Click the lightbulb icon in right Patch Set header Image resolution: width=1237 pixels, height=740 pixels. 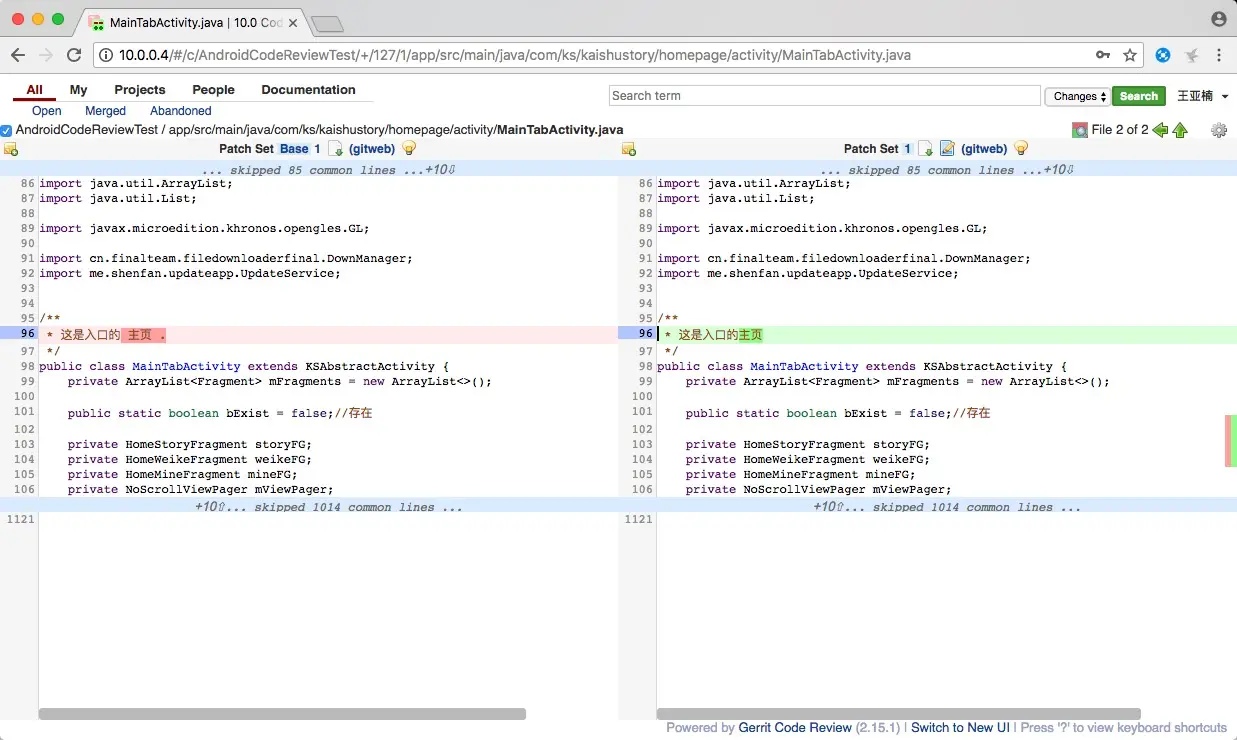[1020, 149]
